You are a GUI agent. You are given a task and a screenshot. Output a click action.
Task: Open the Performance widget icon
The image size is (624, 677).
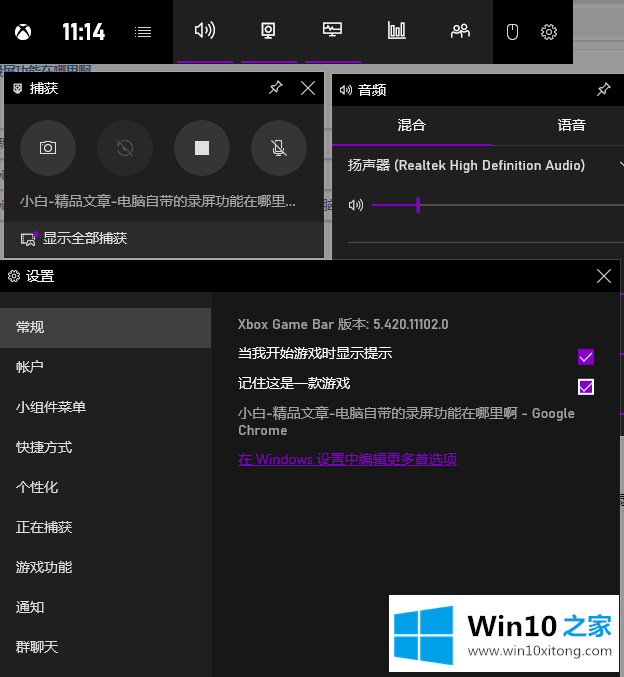(x=333, y=31)
